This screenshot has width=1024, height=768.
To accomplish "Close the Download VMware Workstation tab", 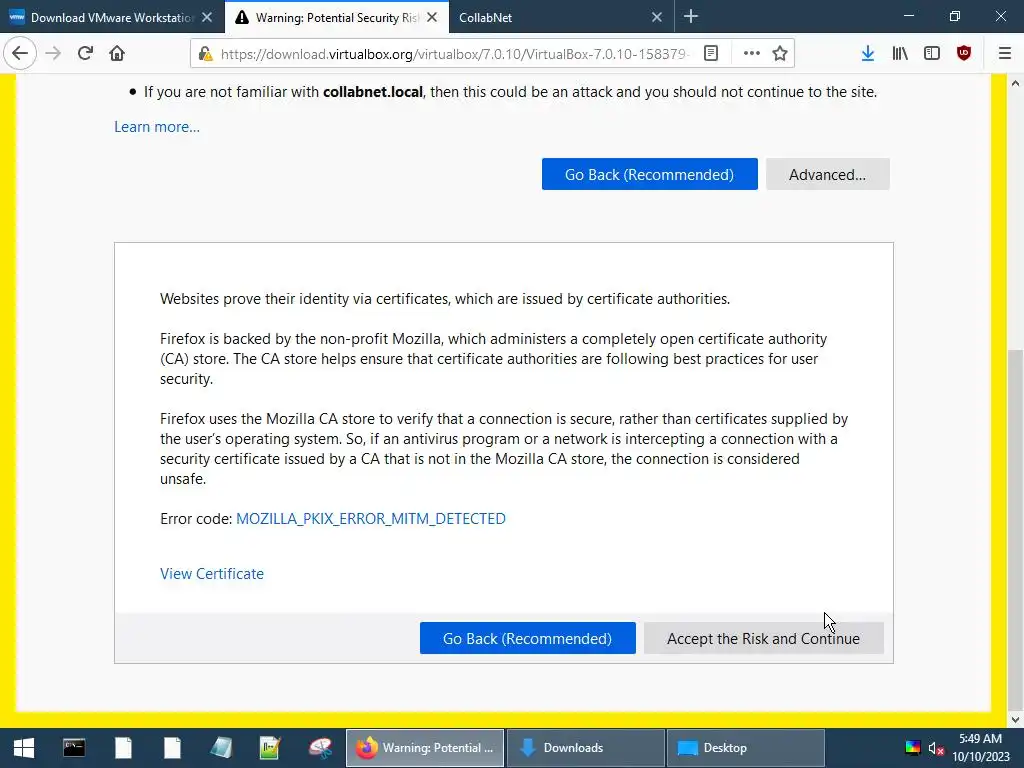I will [207, 18].
